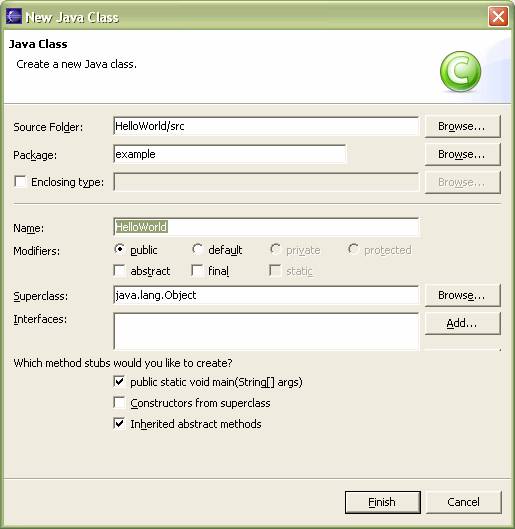Screen dimensions: 515x529
Task: Enable Constructors from superclass checkbox
Action: 119,402
